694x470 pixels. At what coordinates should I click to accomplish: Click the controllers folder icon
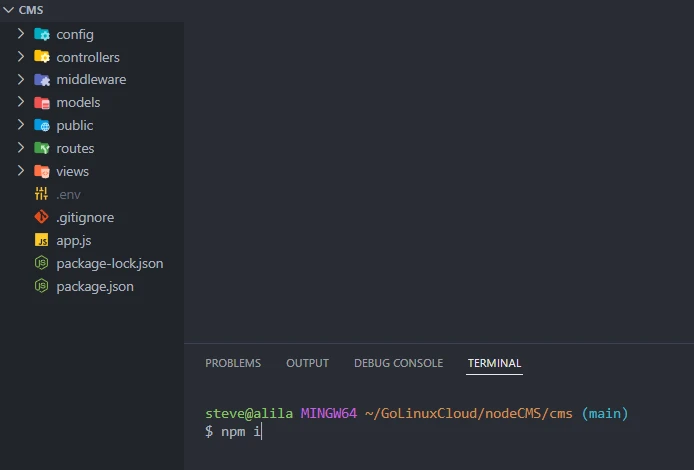tap(42, 57)
